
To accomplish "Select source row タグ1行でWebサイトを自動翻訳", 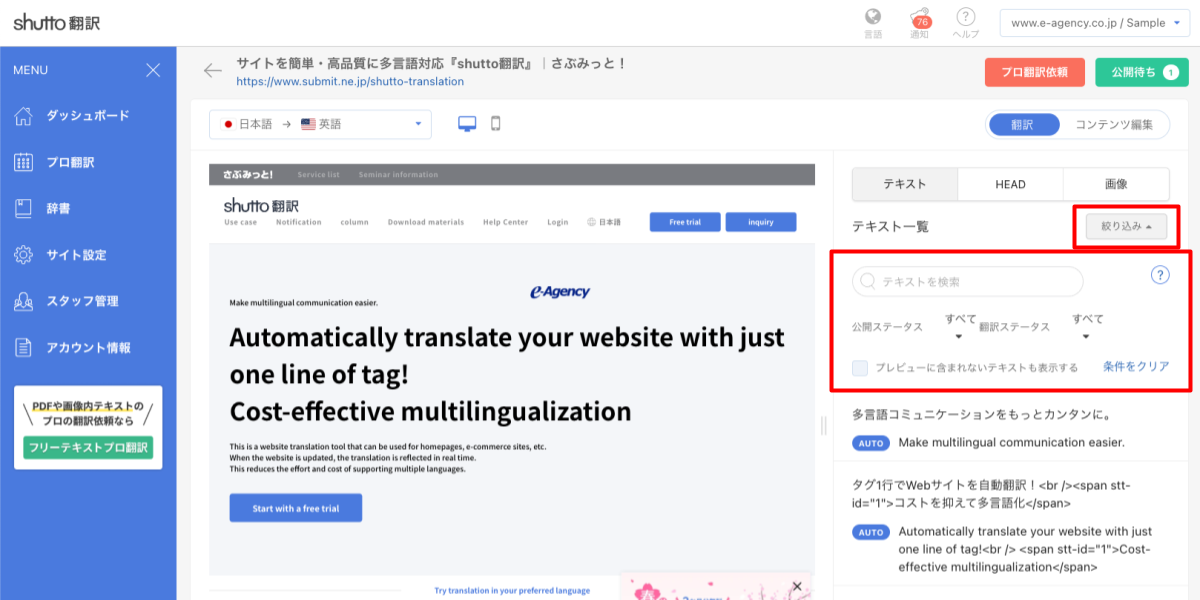I will pos(992,494).
